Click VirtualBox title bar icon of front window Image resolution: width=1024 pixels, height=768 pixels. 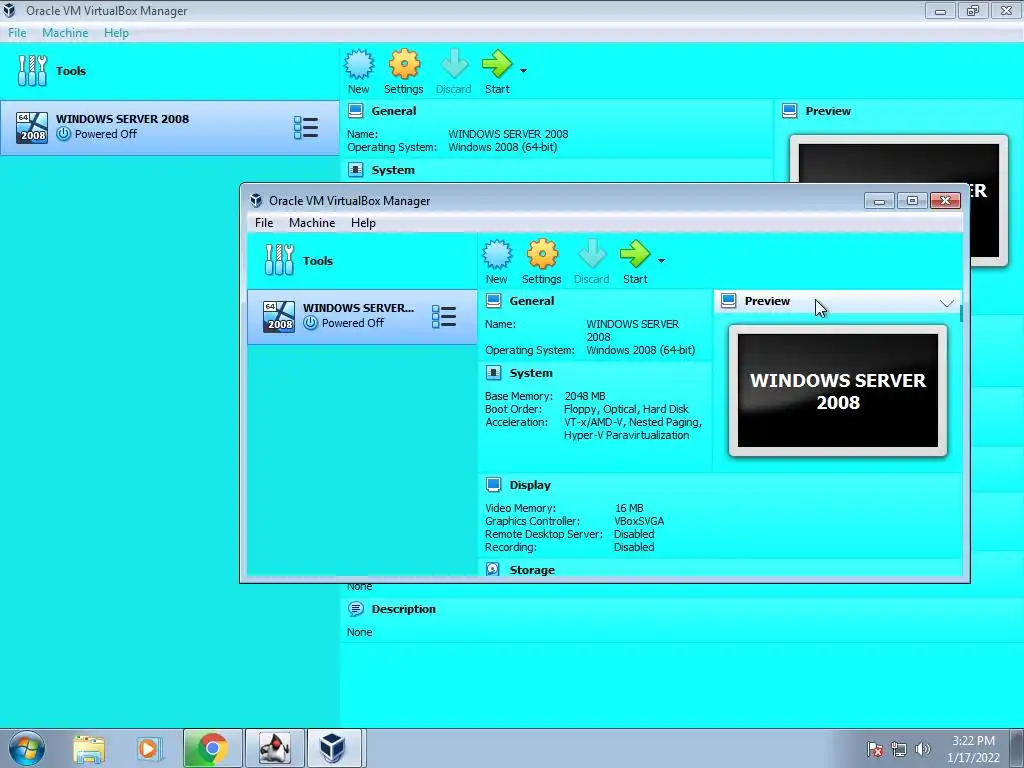pyautogui.click(x=257, y=200)
